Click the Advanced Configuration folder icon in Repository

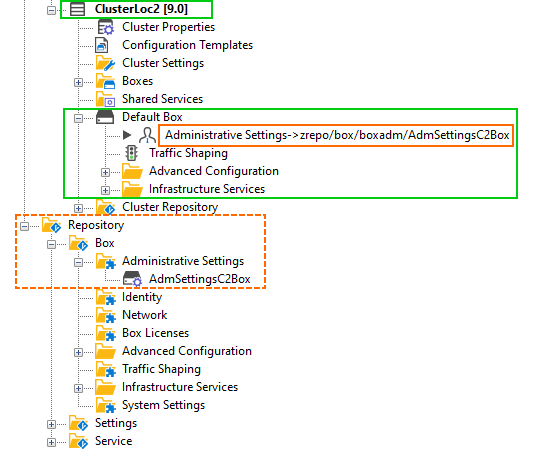pyautogui.click(x=105, y=351)
